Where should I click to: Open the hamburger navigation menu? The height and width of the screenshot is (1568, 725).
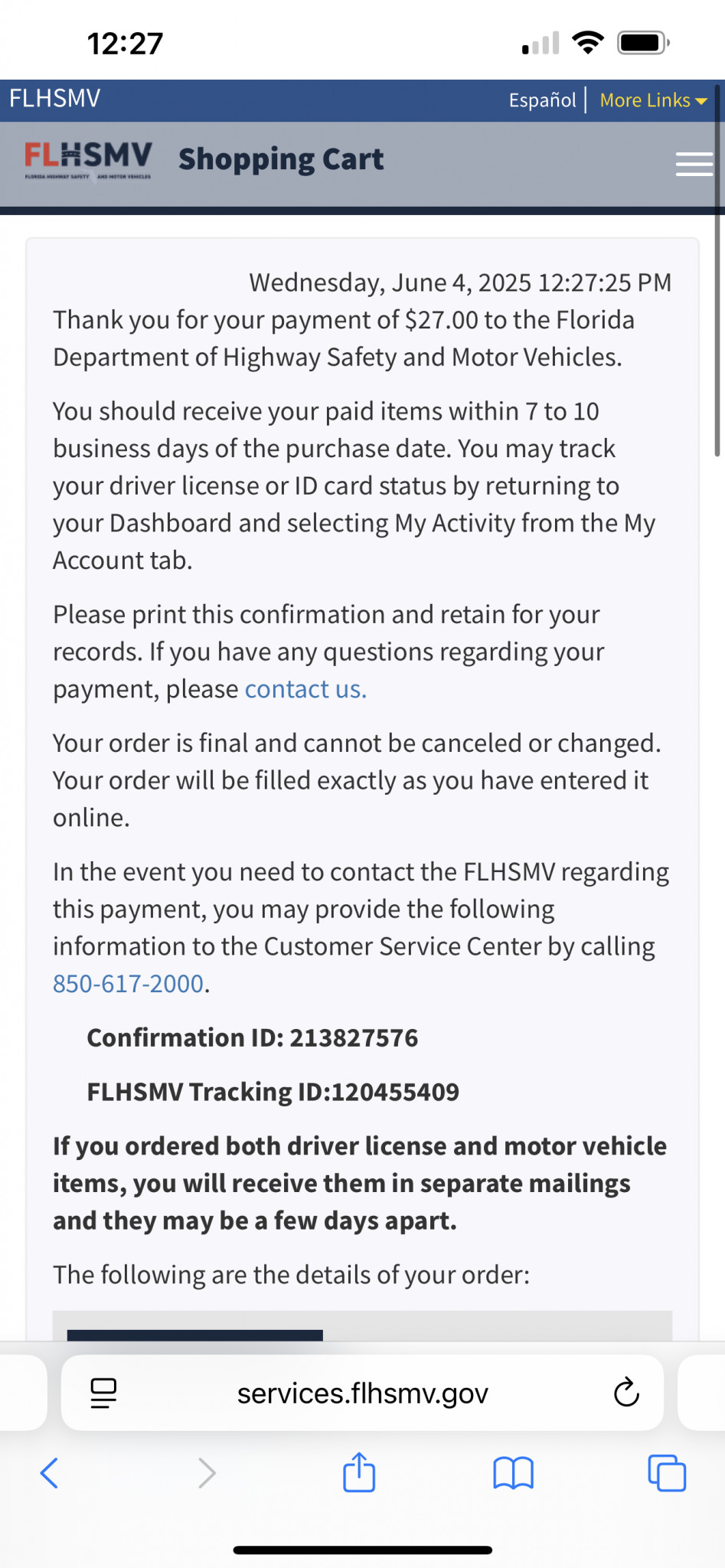(x=694, y=164)
